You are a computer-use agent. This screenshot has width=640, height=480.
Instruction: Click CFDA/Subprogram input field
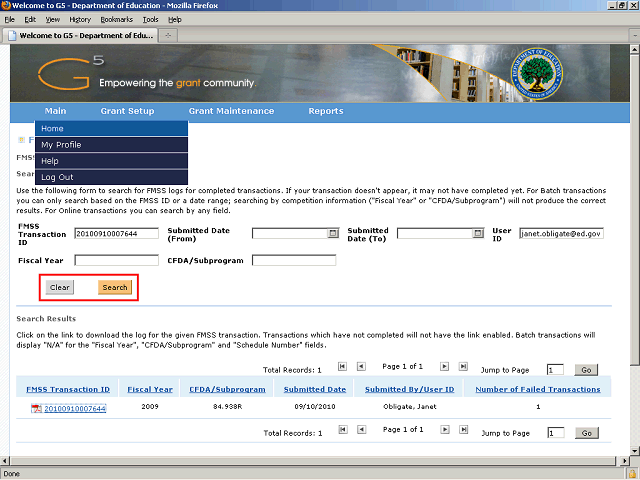tap(294, 260)
